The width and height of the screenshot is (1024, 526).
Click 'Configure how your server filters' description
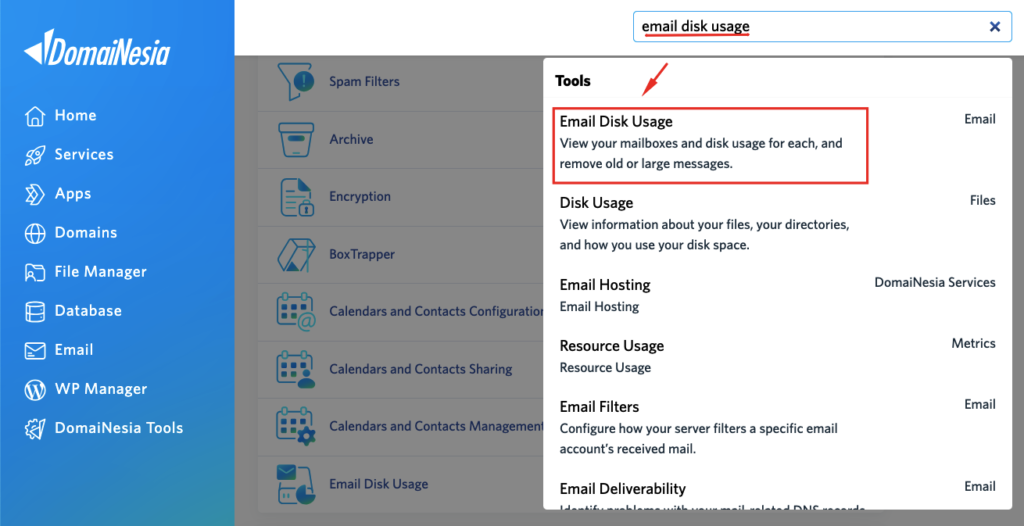pyautogui.click(x=699, y=439)
